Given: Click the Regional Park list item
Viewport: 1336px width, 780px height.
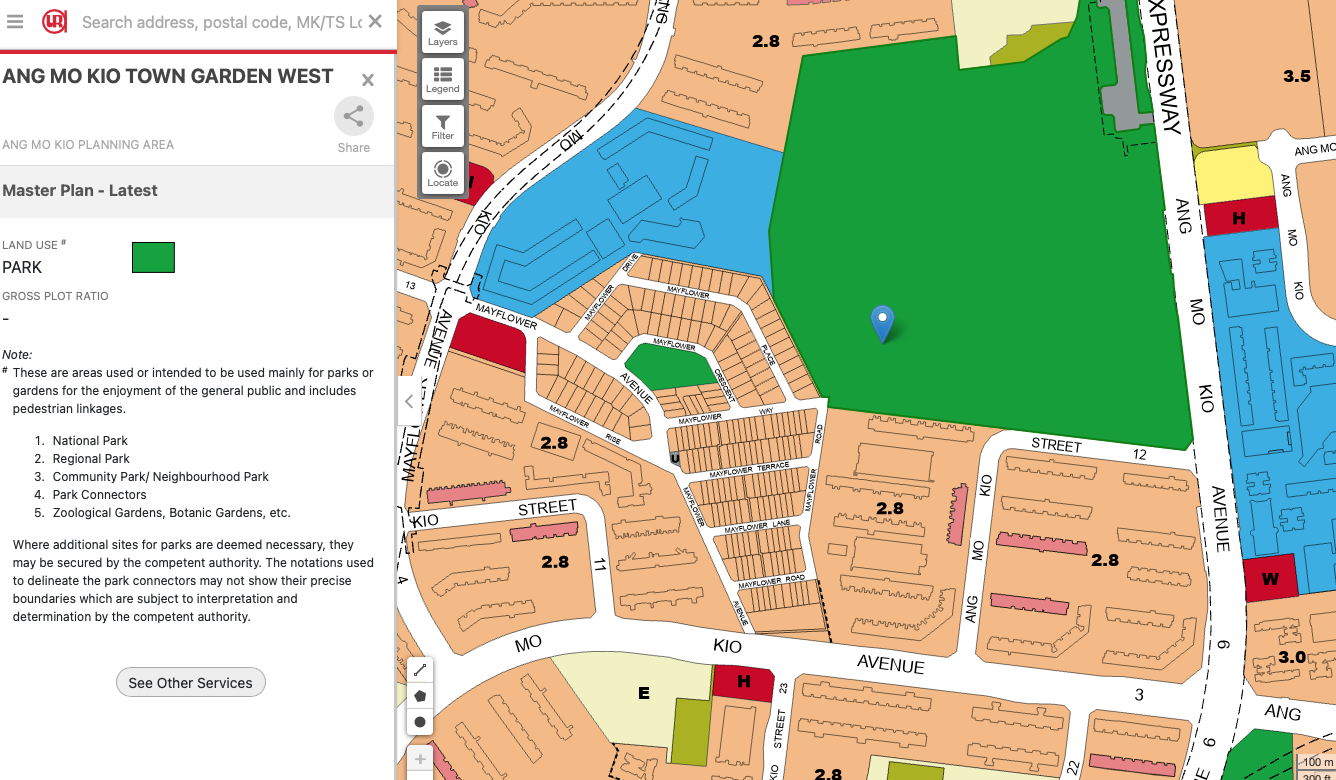Looking at the screenshot, I should [92, 459].
